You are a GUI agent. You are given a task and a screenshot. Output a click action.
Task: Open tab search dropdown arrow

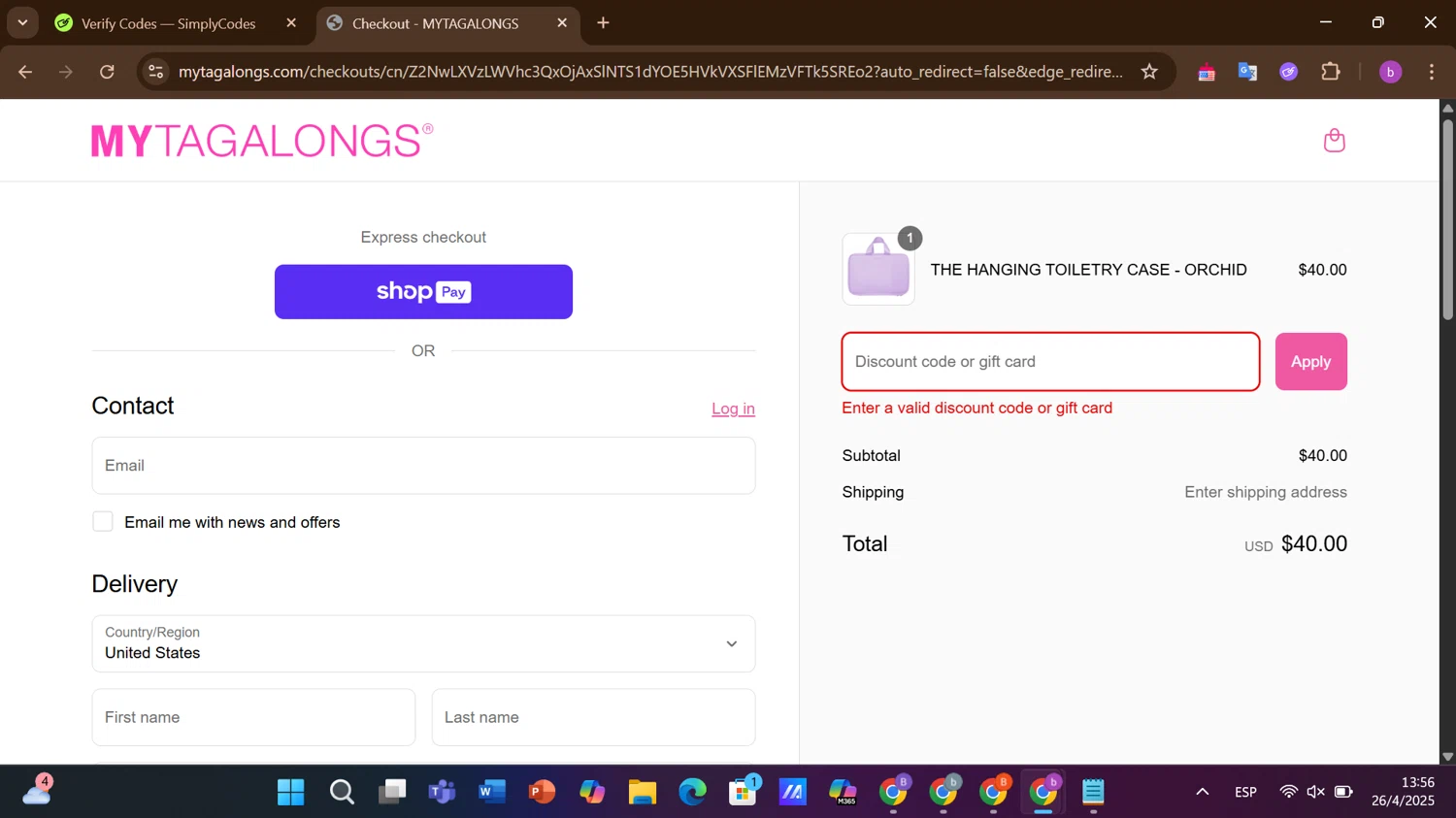click(x=22, y=22)
